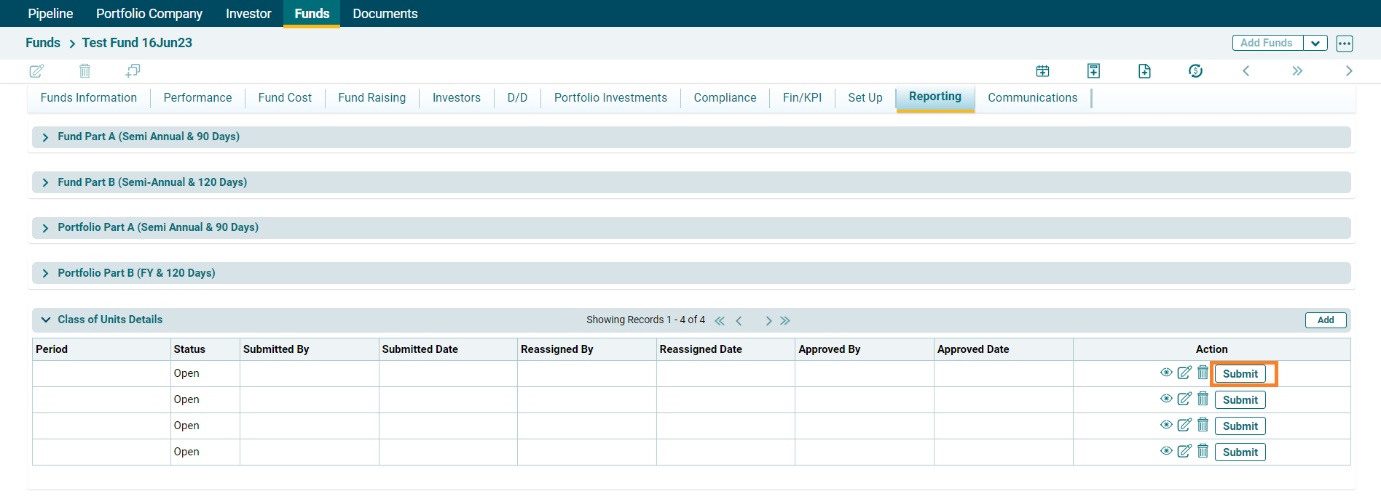Image resolution: width=1381 pixels, height=496 pixels.
Task: Open the Portfolio Company menu
Action: (x=149, y=14)
